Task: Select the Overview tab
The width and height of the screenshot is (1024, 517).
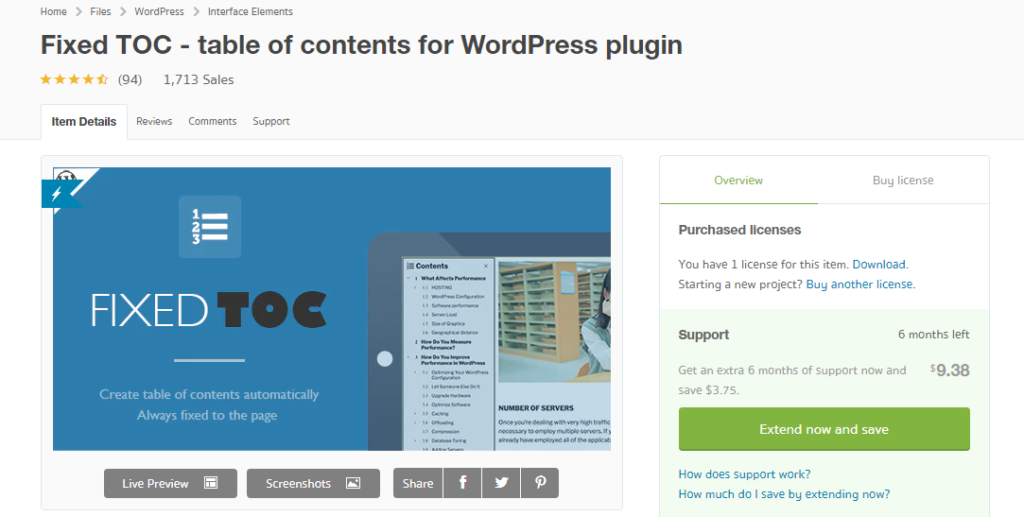Action: [x=738, y=180]
